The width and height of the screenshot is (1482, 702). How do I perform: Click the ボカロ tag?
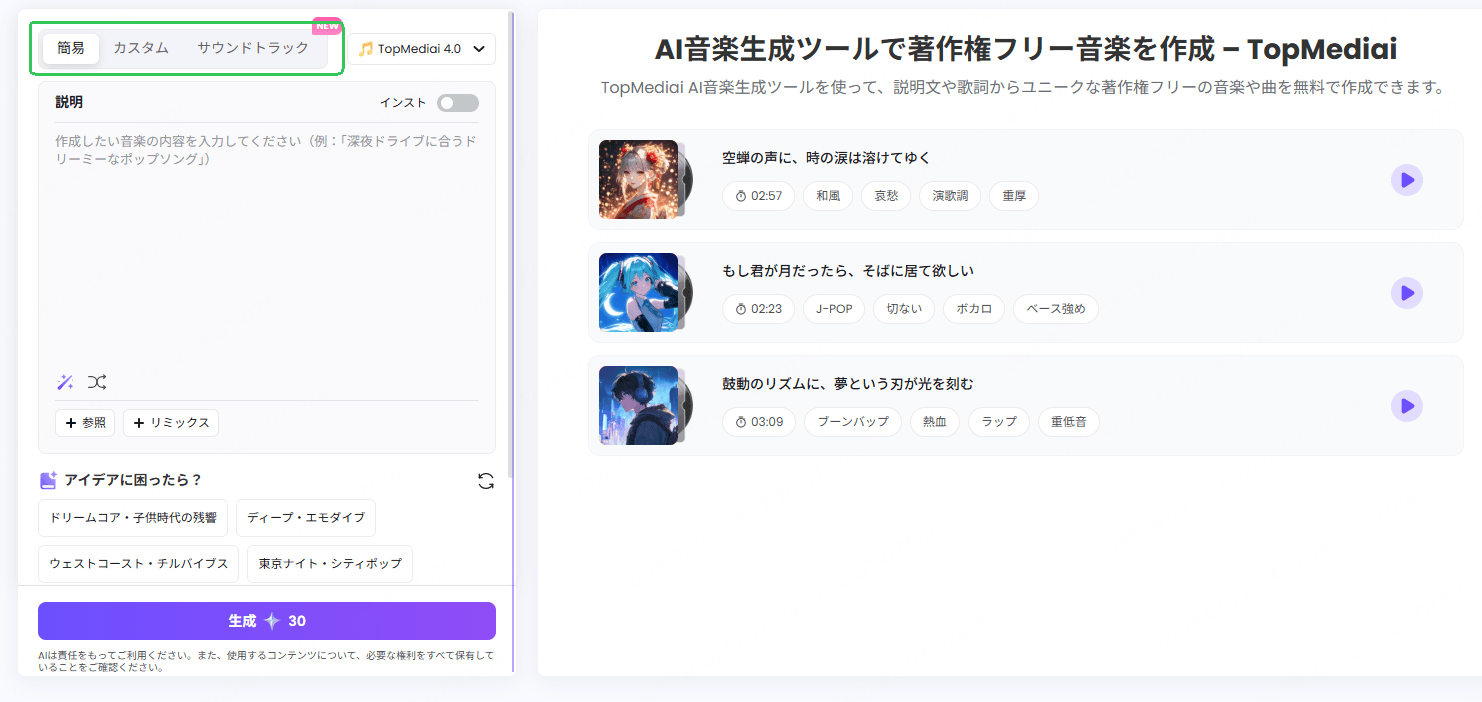click(974, 309)
